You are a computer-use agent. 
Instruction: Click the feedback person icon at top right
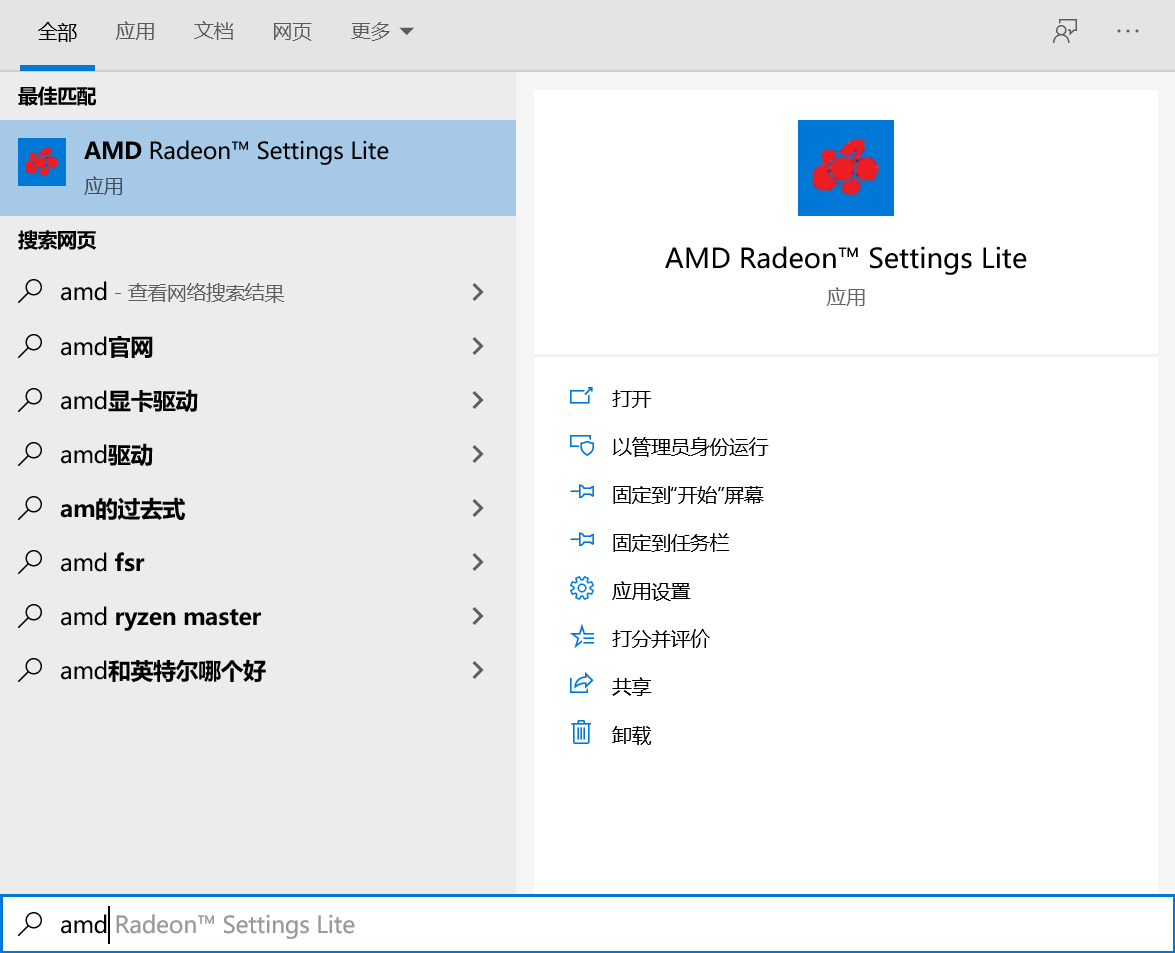tap(1065, 31)
